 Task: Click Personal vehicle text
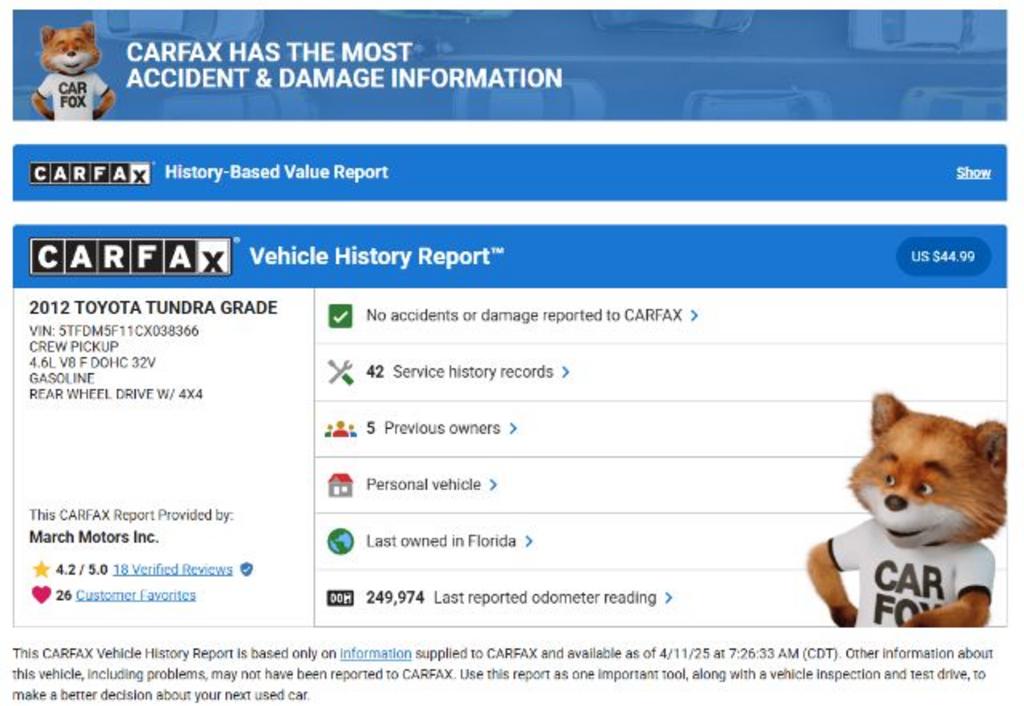coord(423,485)
